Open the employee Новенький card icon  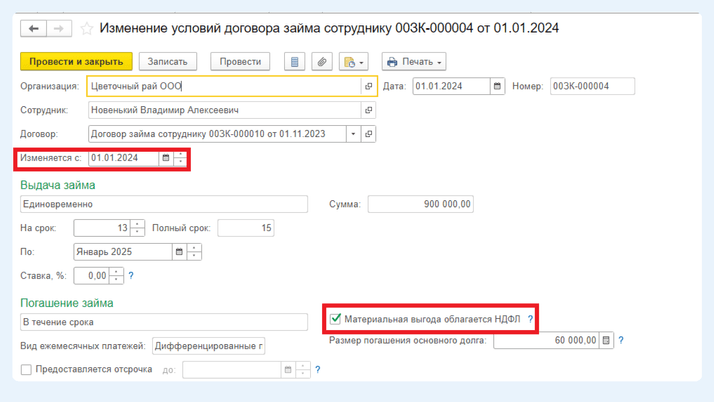(368, 110)
